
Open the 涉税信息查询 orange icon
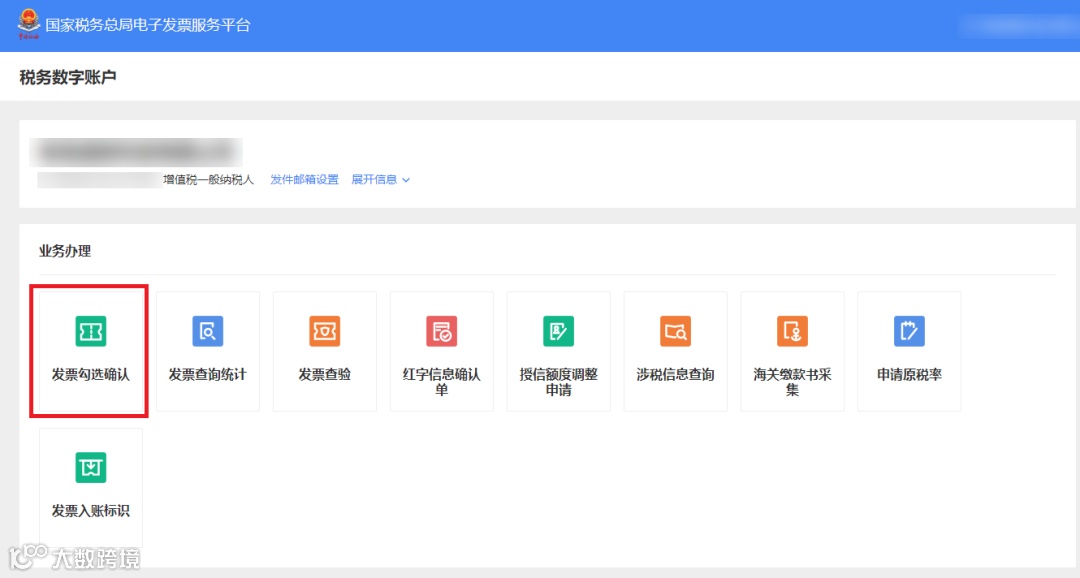[675, 331]
